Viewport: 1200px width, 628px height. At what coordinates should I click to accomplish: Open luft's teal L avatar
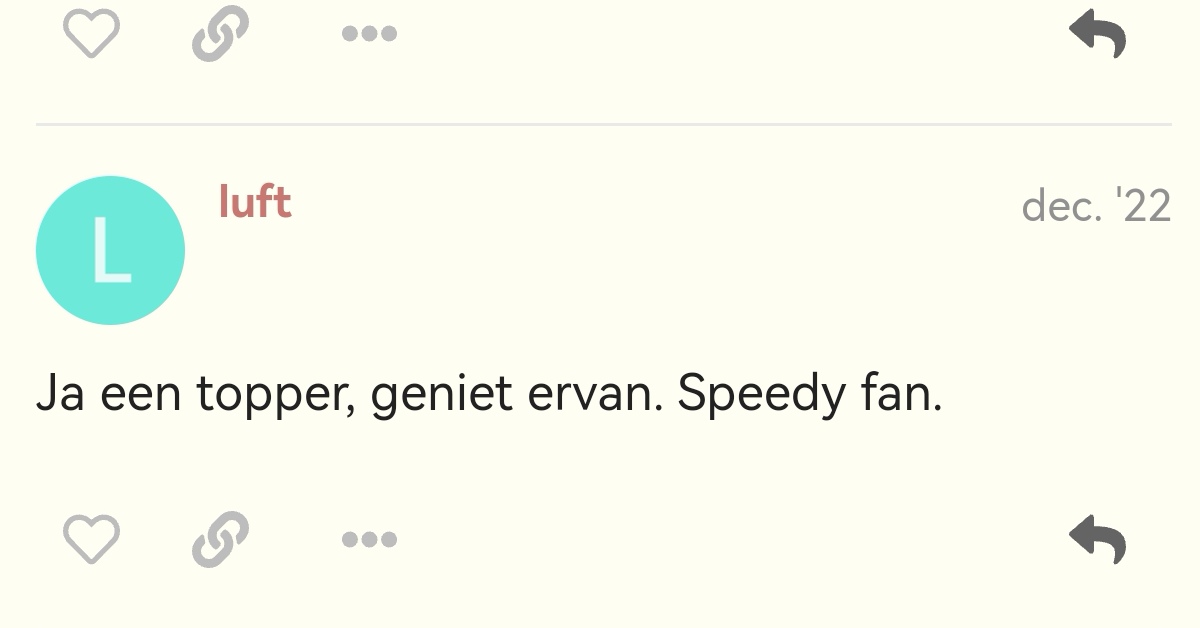click(110, 250)
